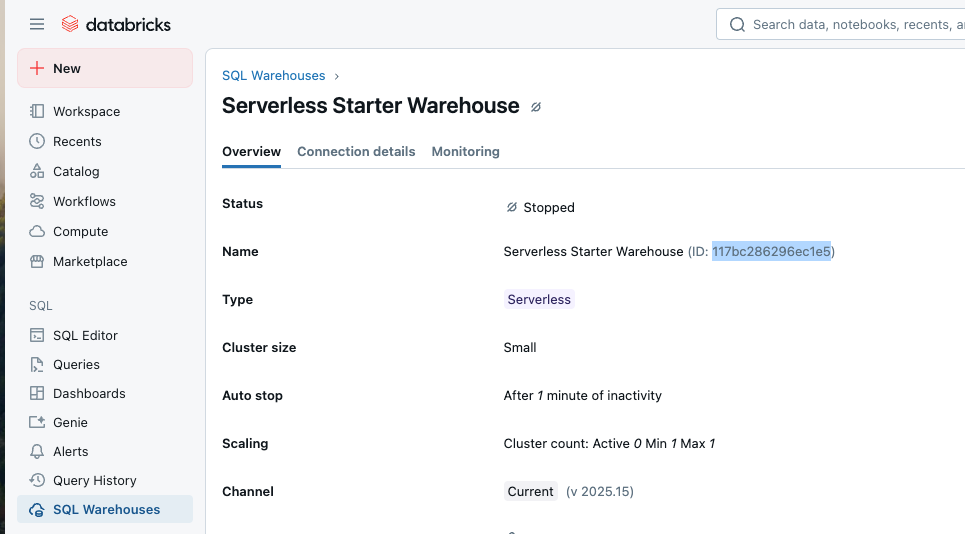The width and height of the screenshot is (965, 534).
Task: Open Dashboards from the sidebar
Action: 105,394
